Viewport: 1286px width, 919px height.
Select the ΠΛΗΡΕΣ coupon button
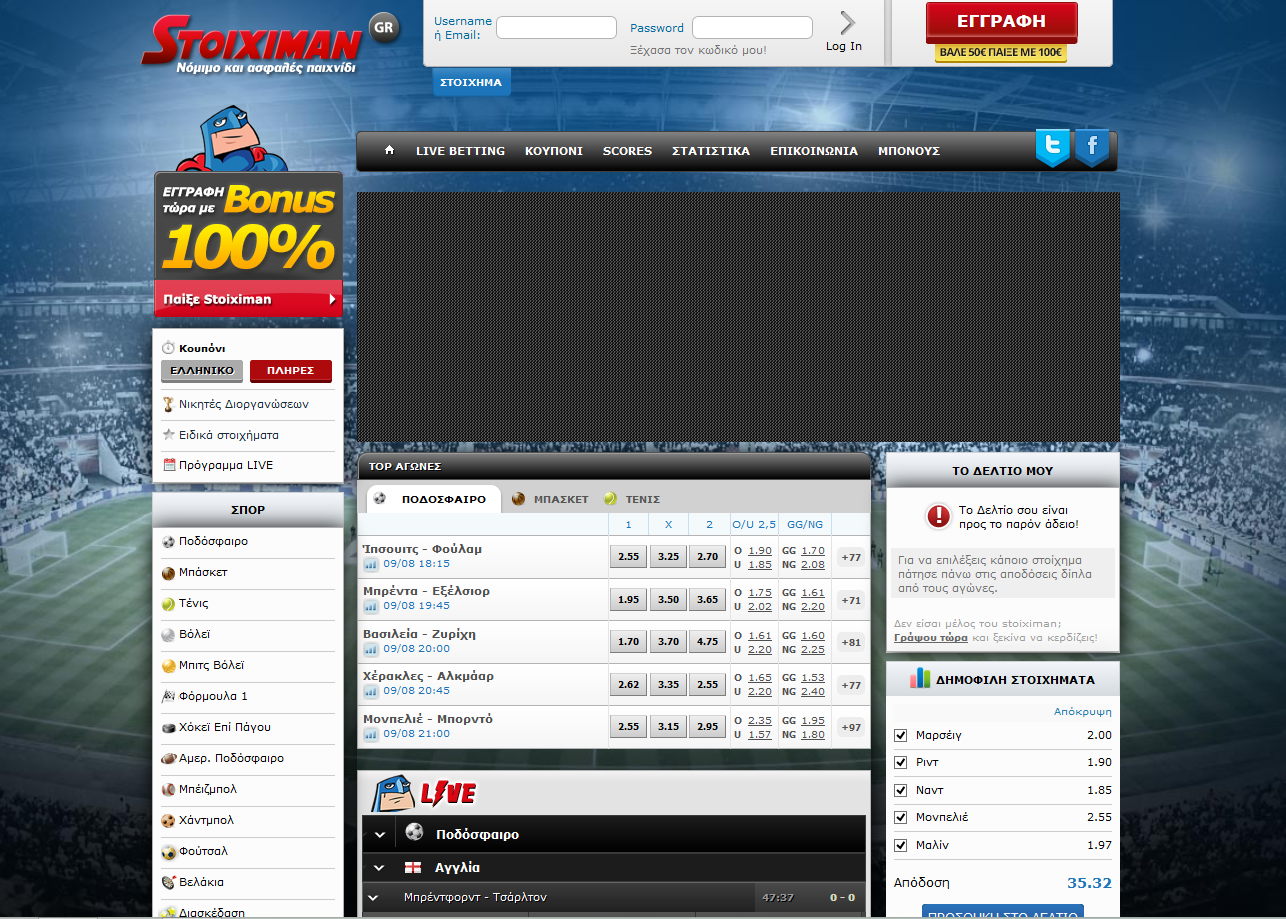291,371
